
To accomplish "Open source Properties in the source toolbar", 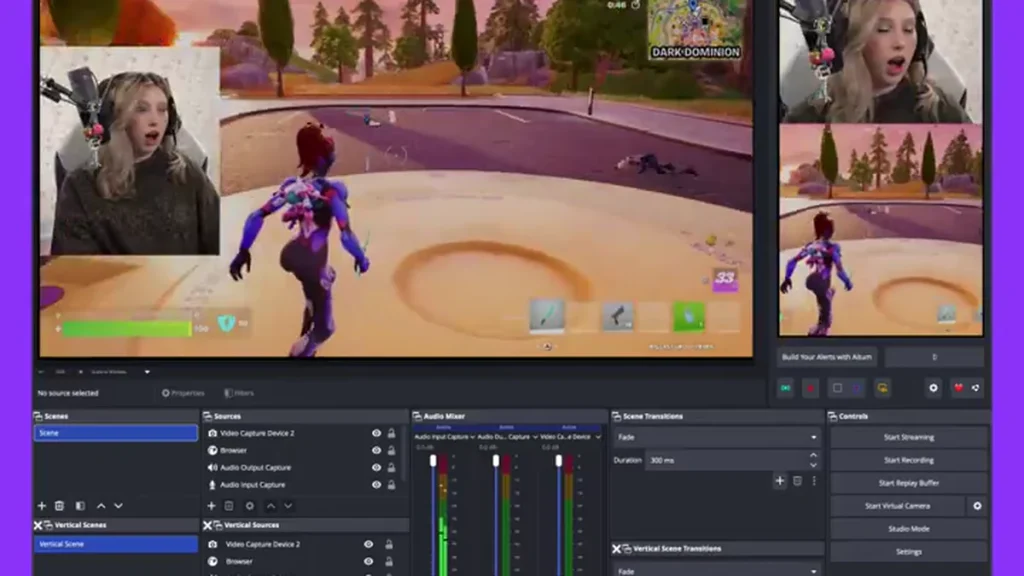I will pyautogui.click(x=183, y=393).
